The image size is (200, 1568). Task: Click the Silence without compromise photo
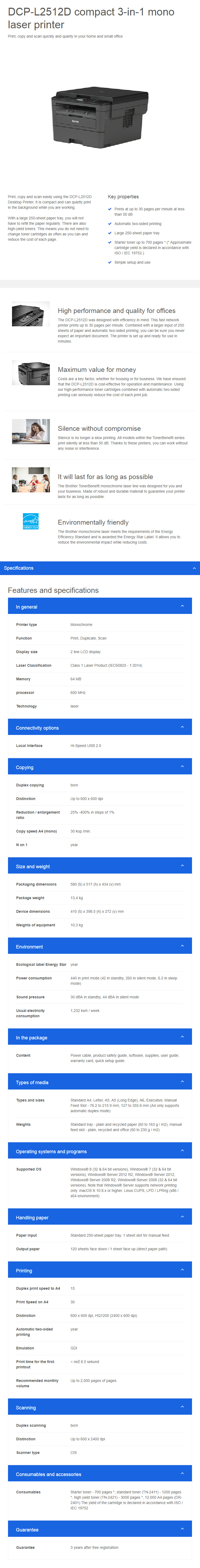[30, 432]
